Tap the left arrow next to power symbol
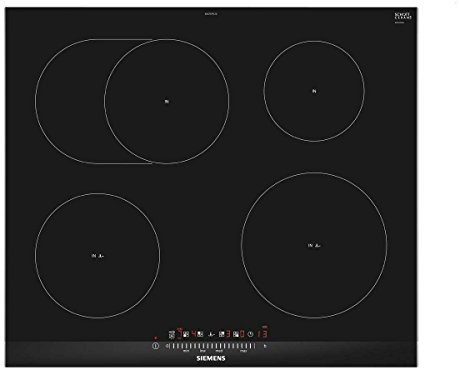This screenshot has height=368, width=459. point(167,346)
